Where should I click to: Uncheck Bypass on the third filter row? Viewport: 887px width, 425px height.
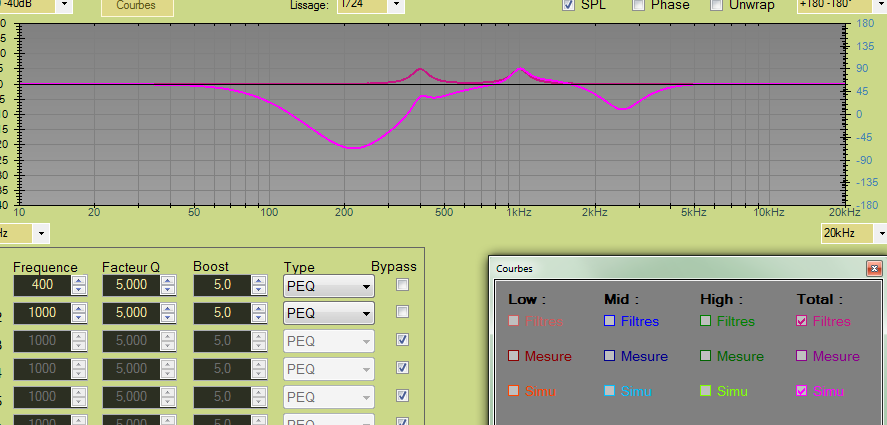point(402,340)
